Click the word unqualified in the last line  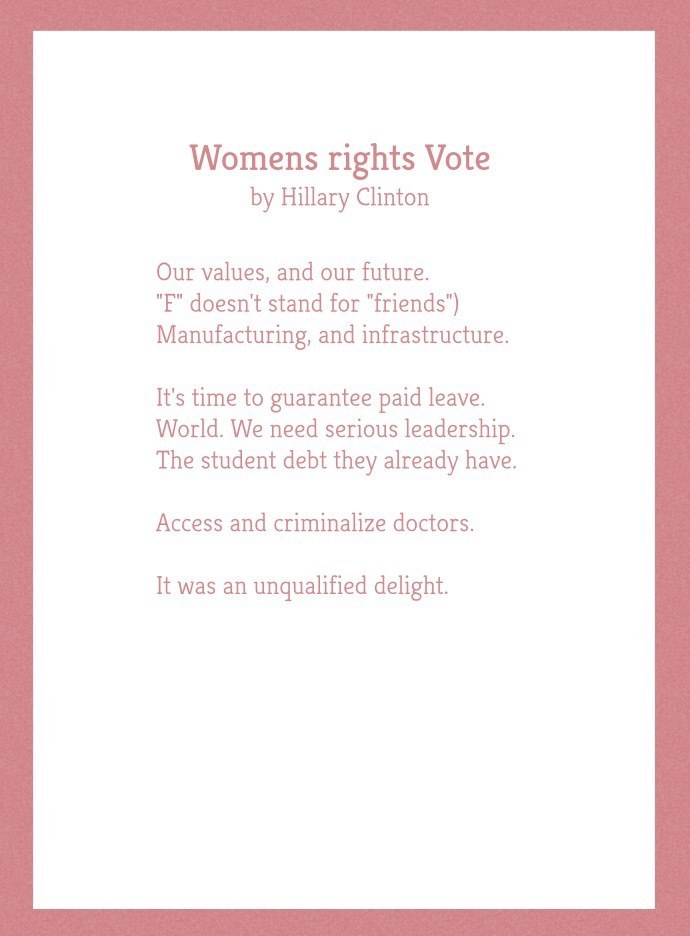click(310, 587)
